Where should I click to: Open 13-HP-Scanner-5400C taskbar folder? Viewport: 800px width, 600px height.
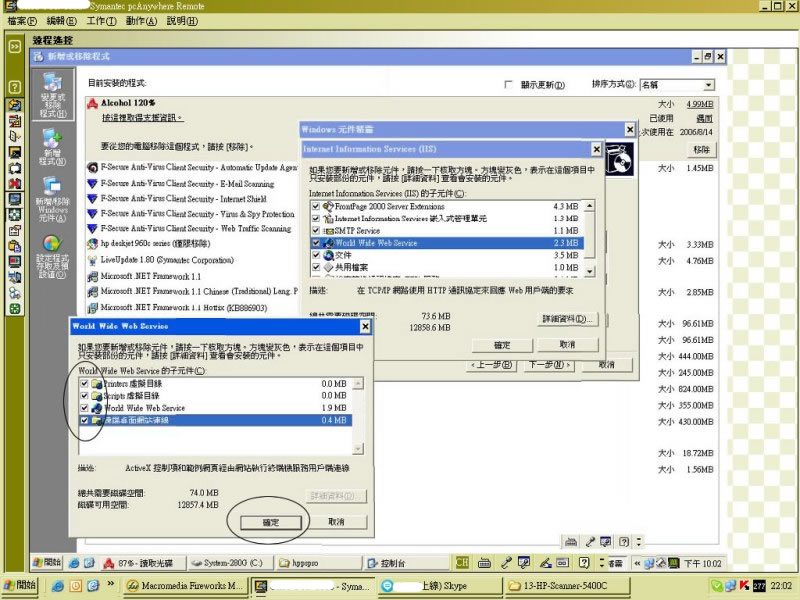coord(567,586)
